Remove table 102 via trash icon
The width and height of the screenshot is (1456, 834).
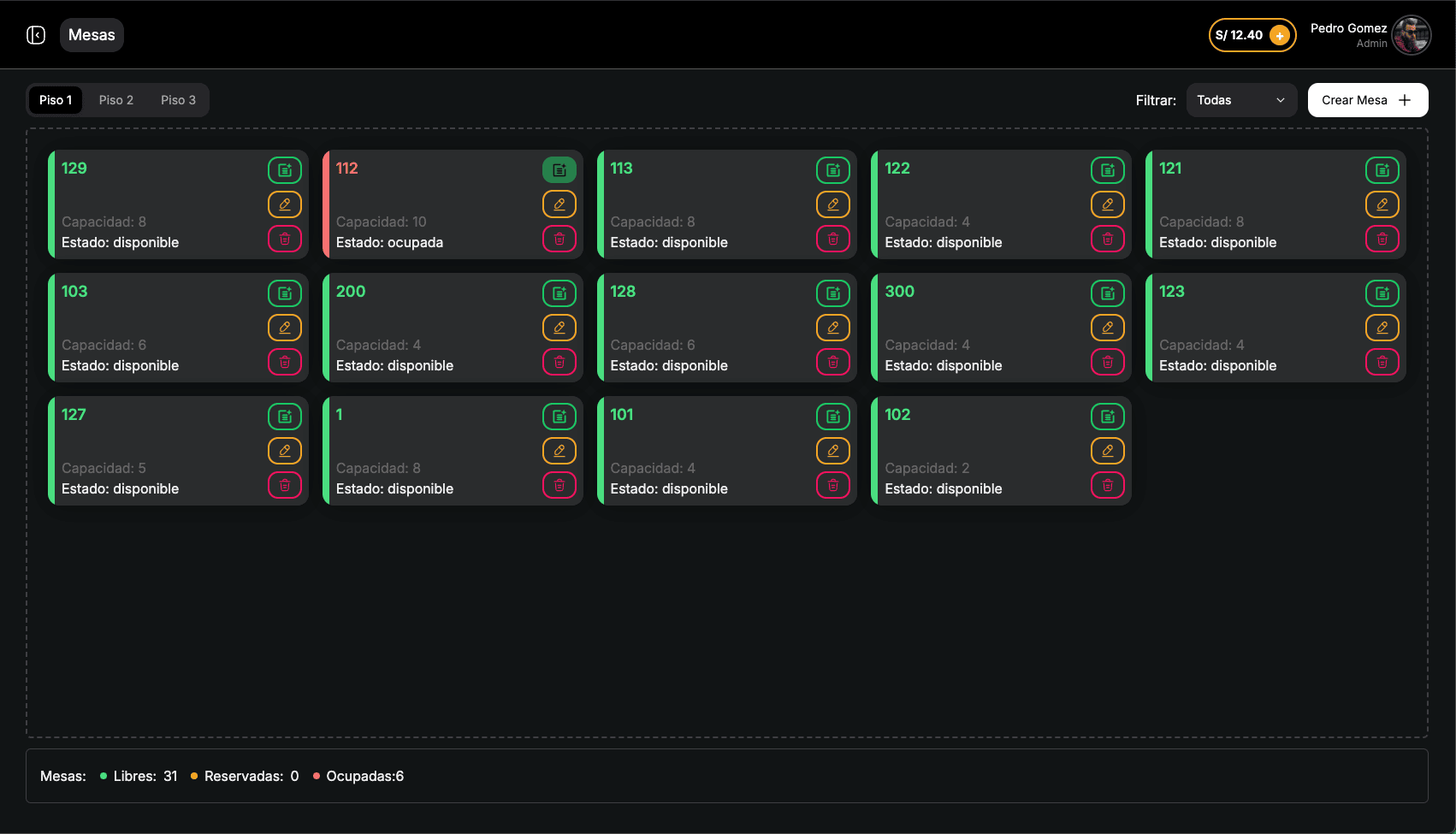point(1107,485)
